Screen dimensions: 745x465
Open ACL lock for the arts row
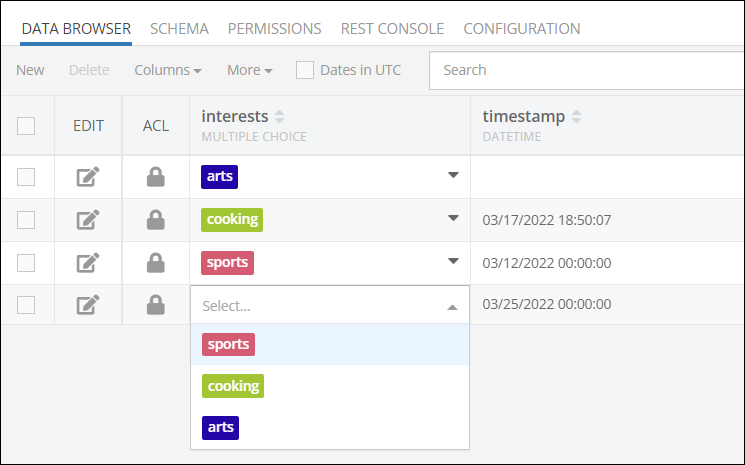pos(155,177)
